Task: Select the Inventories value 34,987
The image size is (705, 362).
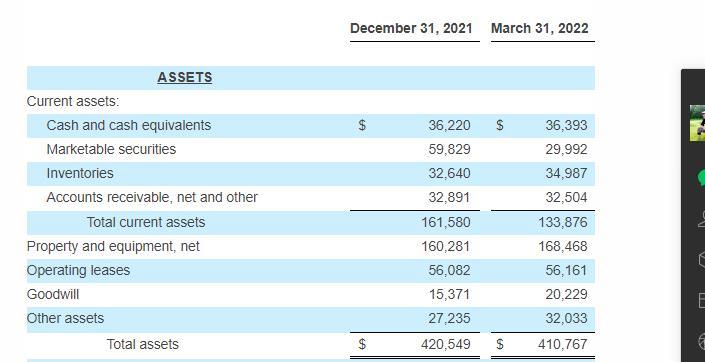Action: (x=566, y=173)
